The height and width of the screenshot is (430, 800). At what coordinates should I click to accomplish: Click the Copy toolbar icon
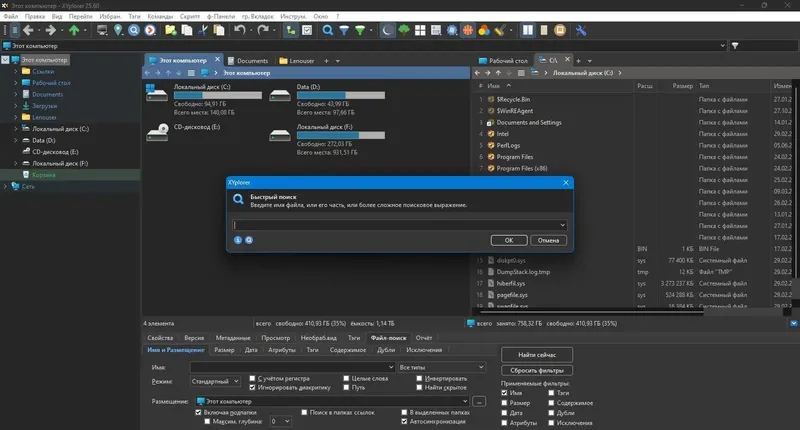pos(187,31)
